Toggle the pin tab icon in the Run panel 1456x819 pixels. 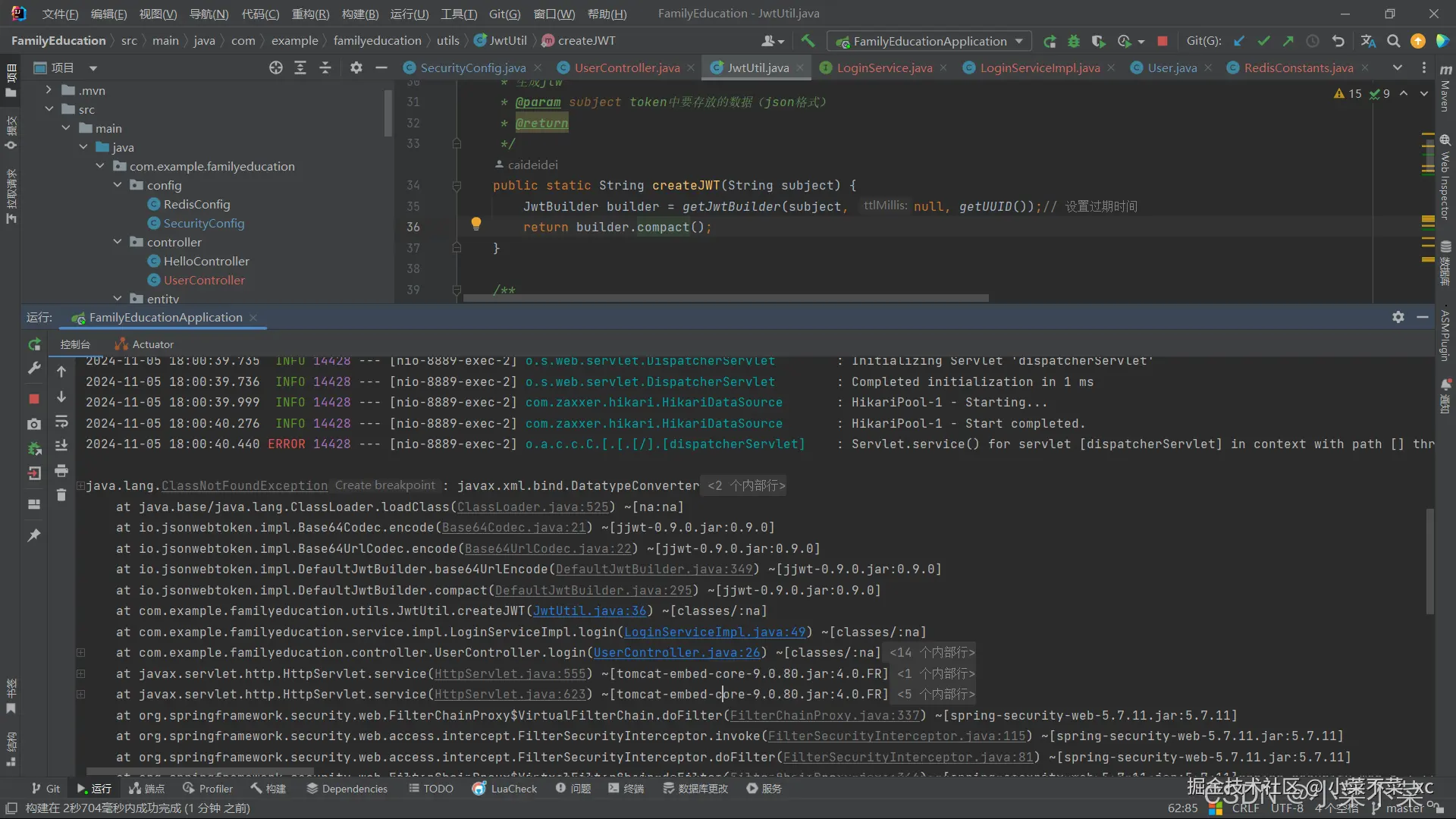click(x=34, y=535)
